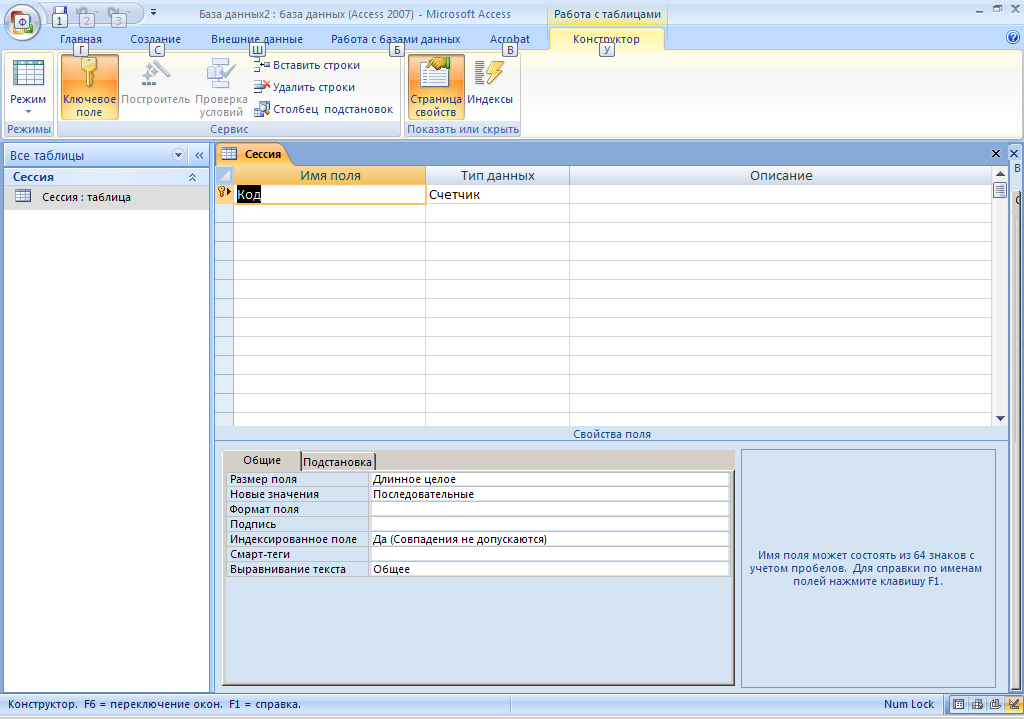Close the Сессия table document

[995, 153]
